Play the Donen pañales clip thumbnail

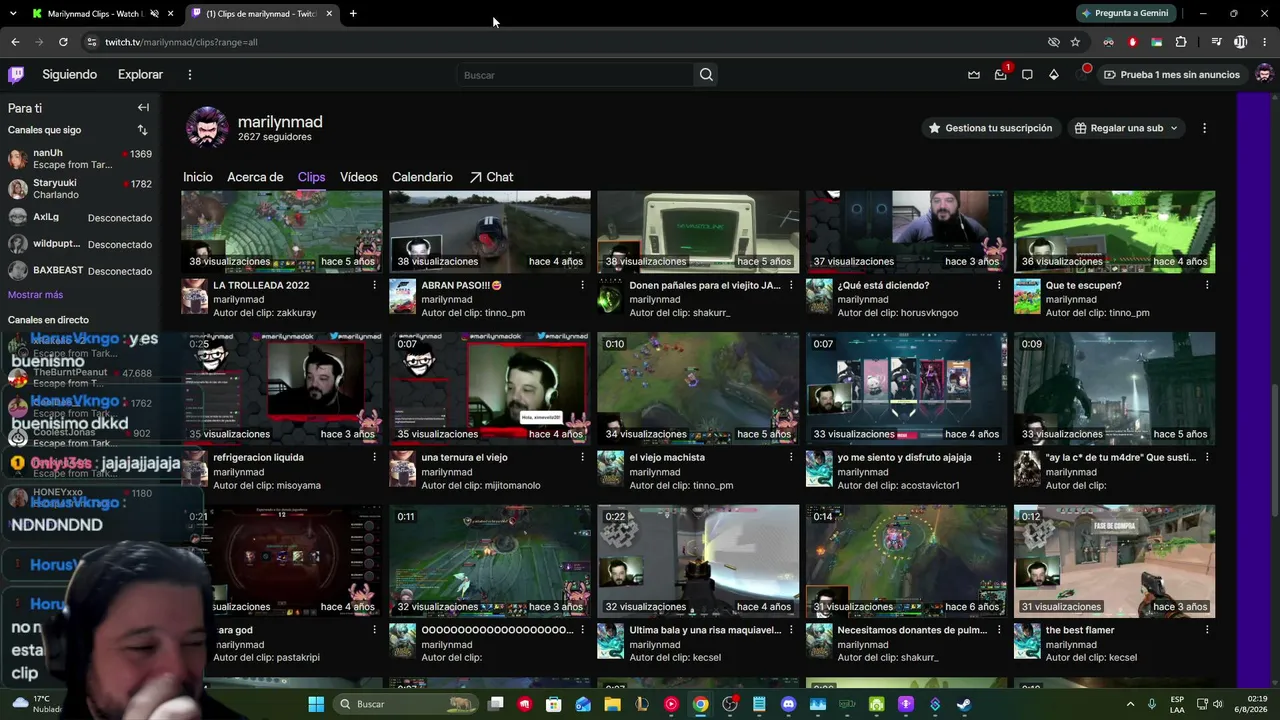point(698,232)
